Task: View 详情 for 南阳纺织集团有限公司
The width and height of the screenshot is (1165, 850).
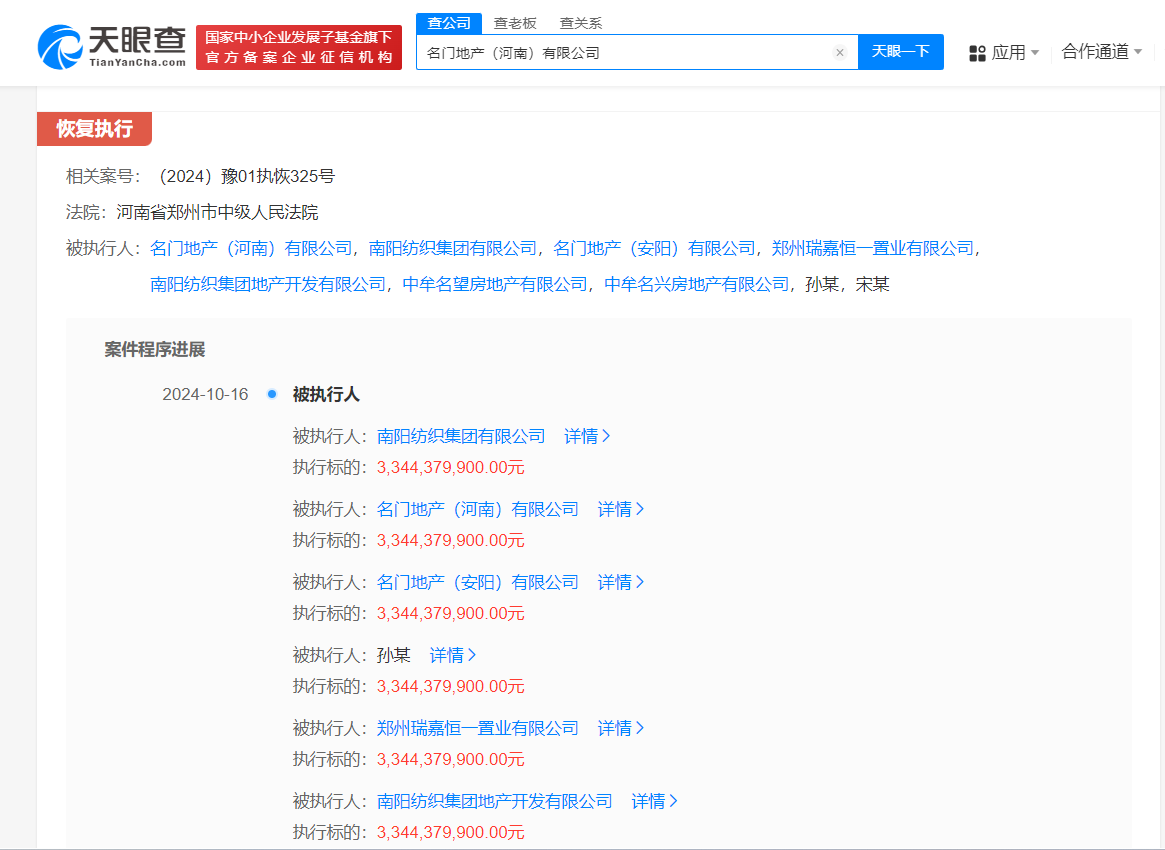Action: (x=587, y=436)
